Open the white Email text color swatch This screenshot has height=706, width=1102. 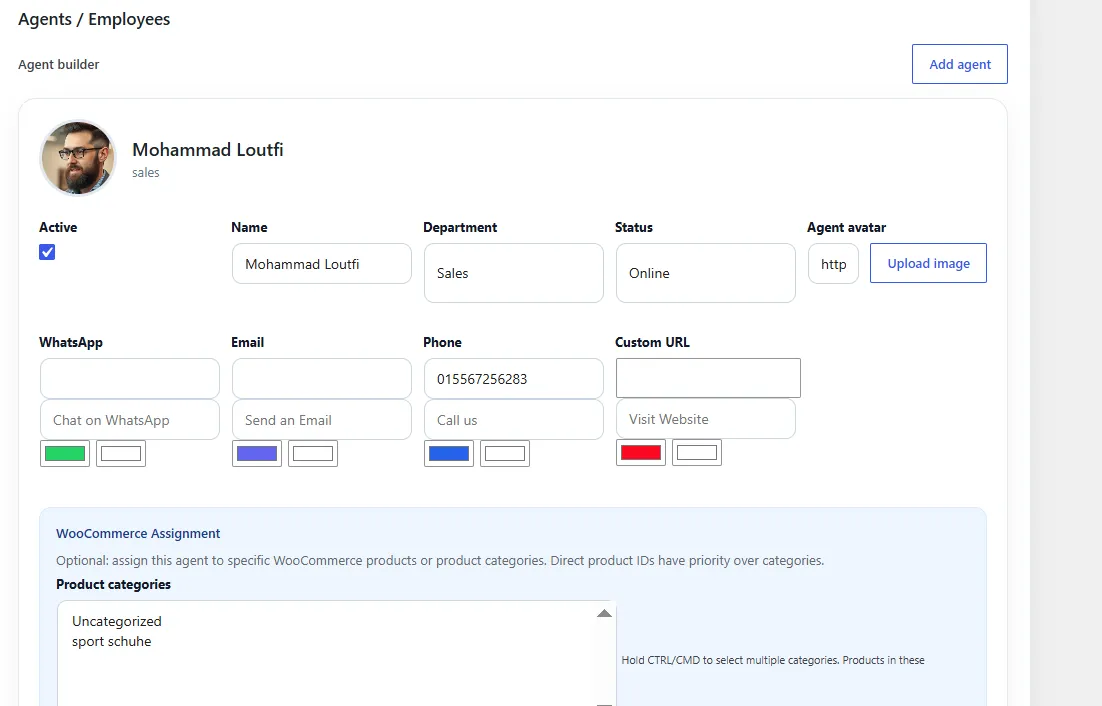pyautogui.click(x=313, y=454)
